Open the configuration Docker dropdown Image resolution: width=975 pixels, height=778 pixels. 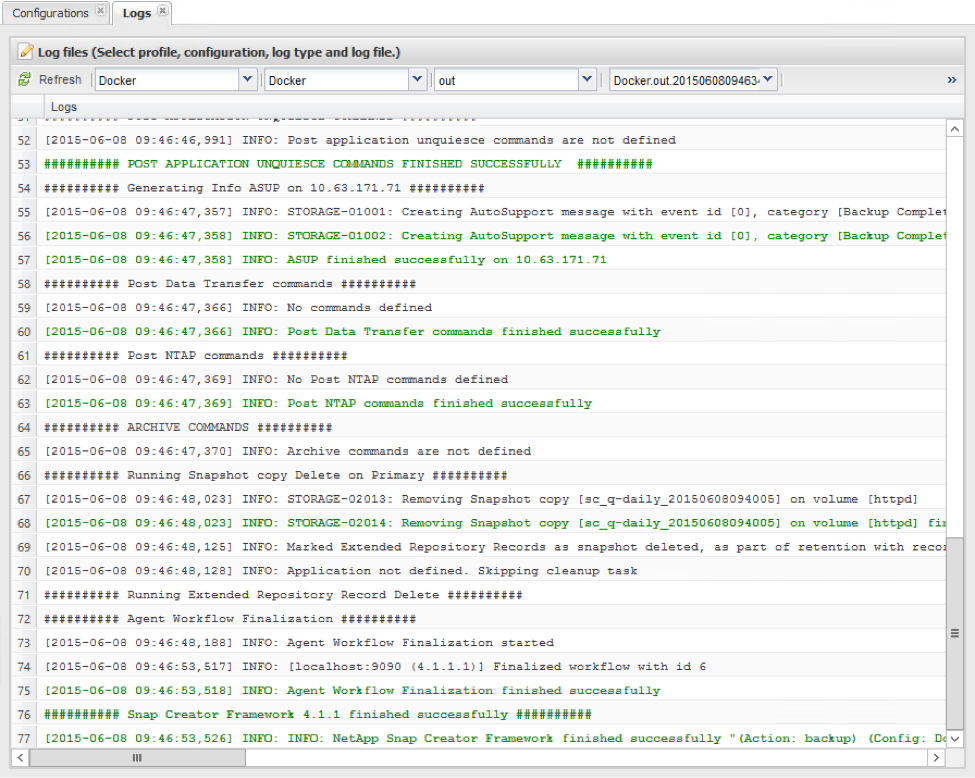[x=418, y=80]
